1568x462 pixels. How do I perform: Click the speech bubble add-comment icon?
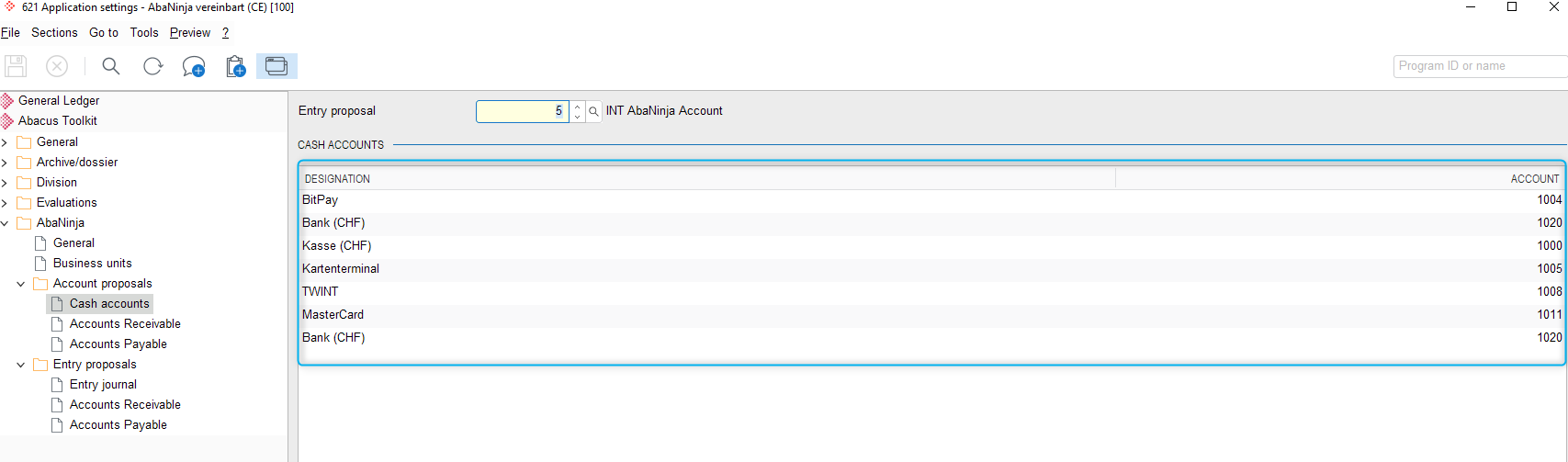point(194,66)
